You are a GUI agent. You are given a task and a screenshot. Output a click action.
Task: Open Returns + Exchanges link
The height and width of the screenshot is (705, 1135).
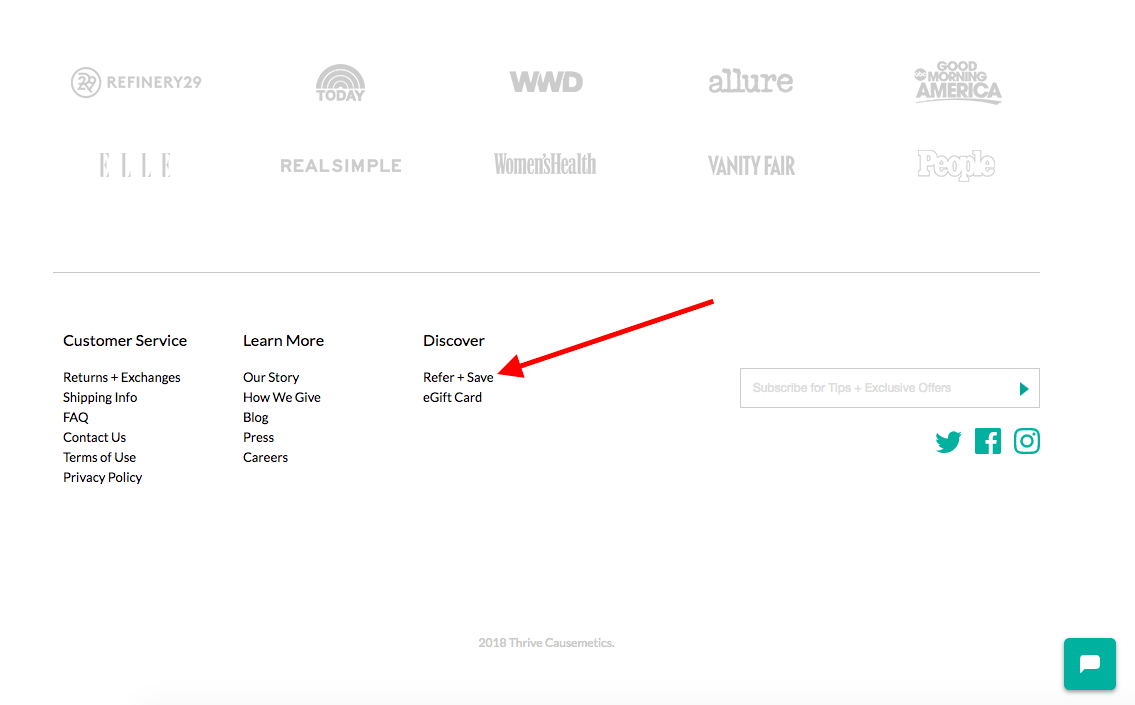(122, 377)
